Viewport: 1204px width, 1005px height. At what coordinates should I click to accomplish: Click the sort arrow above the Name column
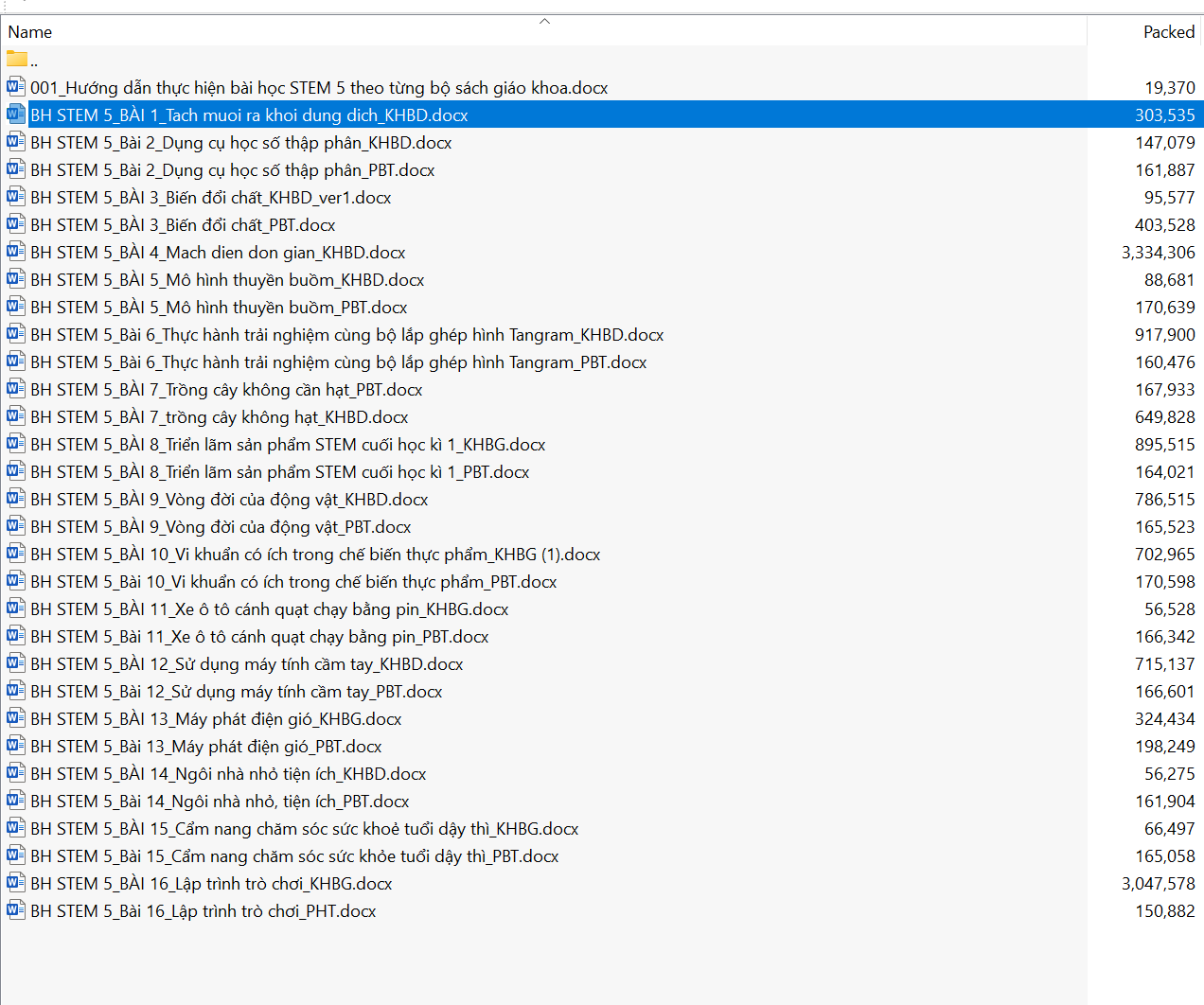[x=544, y=21]
